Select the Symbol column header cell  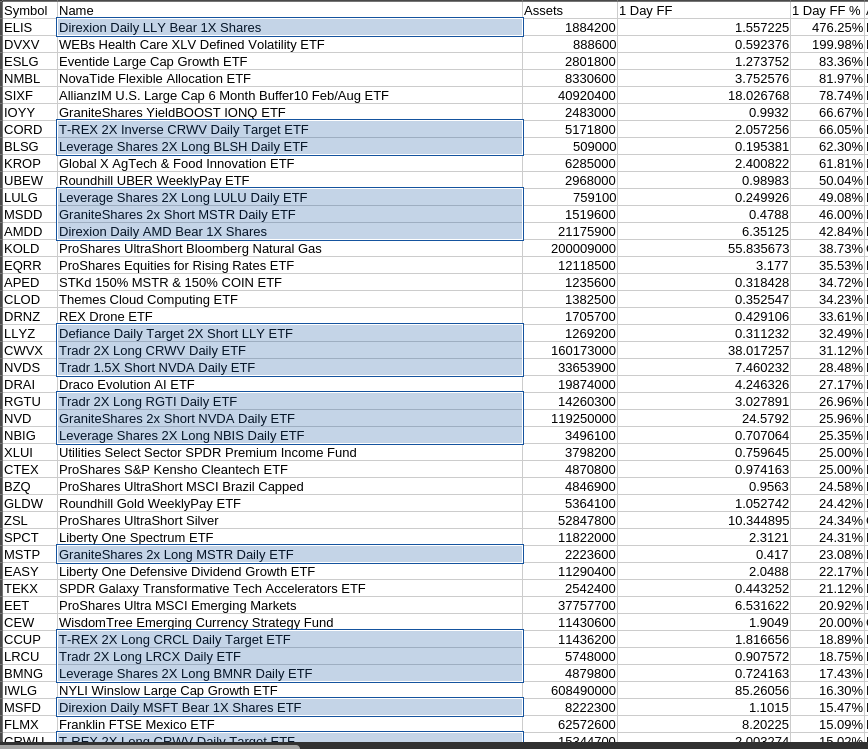coord(29,11)
